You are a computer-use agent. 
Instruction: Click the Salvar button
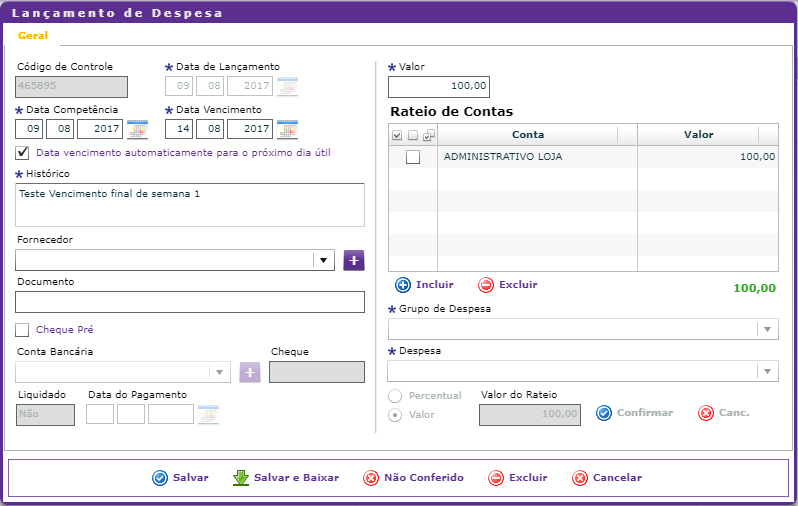click(180, 478)
